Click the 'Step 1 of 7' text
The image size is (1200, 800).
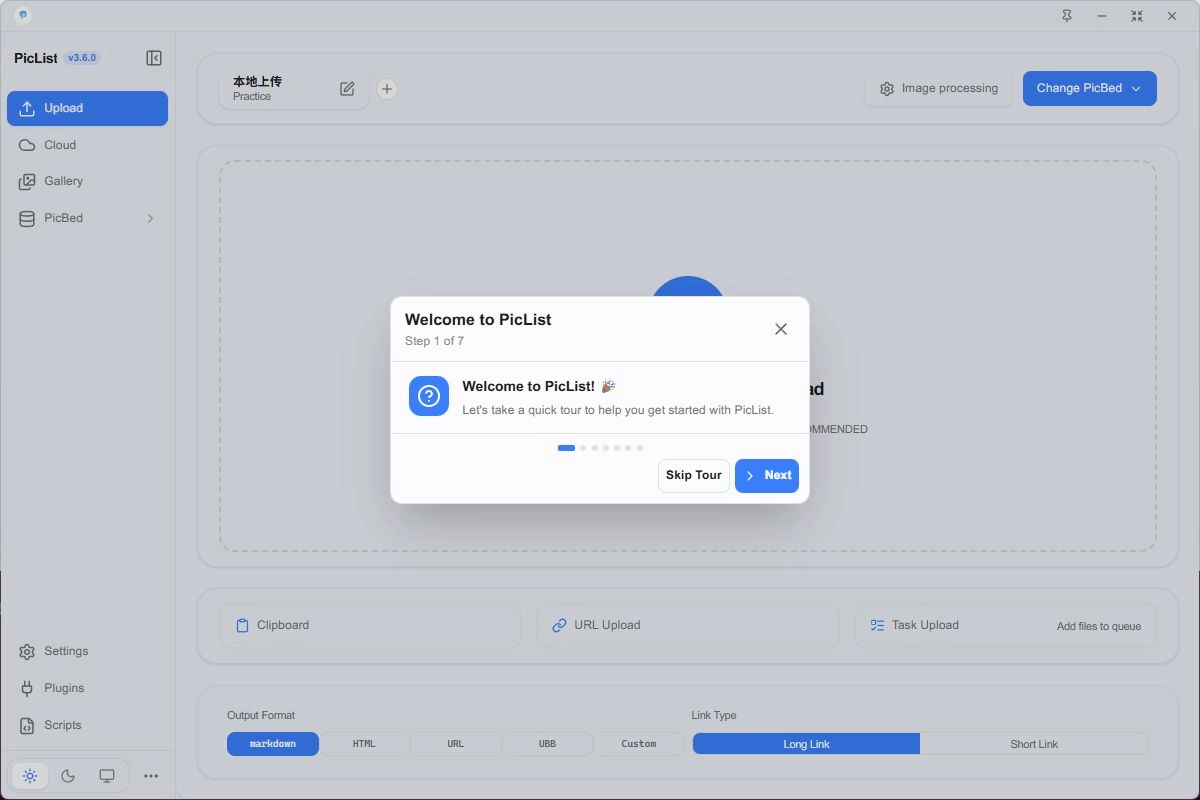pyautogui.click(x=434, y=341)
